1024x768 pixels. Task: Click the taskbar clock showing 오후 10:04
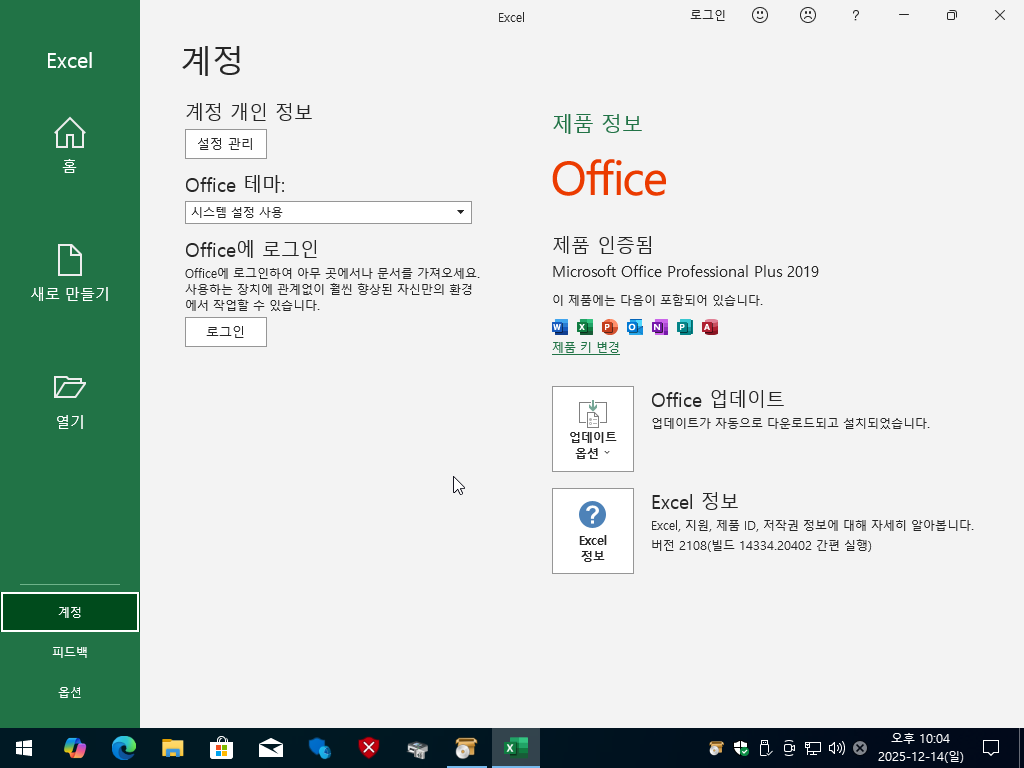[x=920, y=748]
